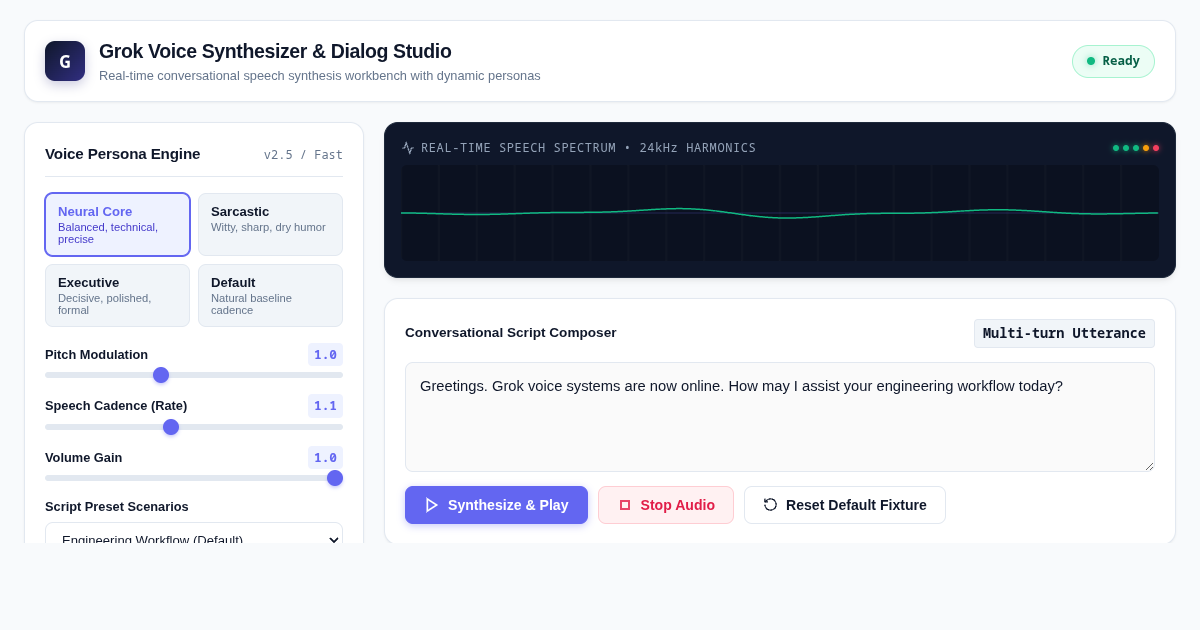
Task: Click the Ready status badge
Action: pos(1113,61)
